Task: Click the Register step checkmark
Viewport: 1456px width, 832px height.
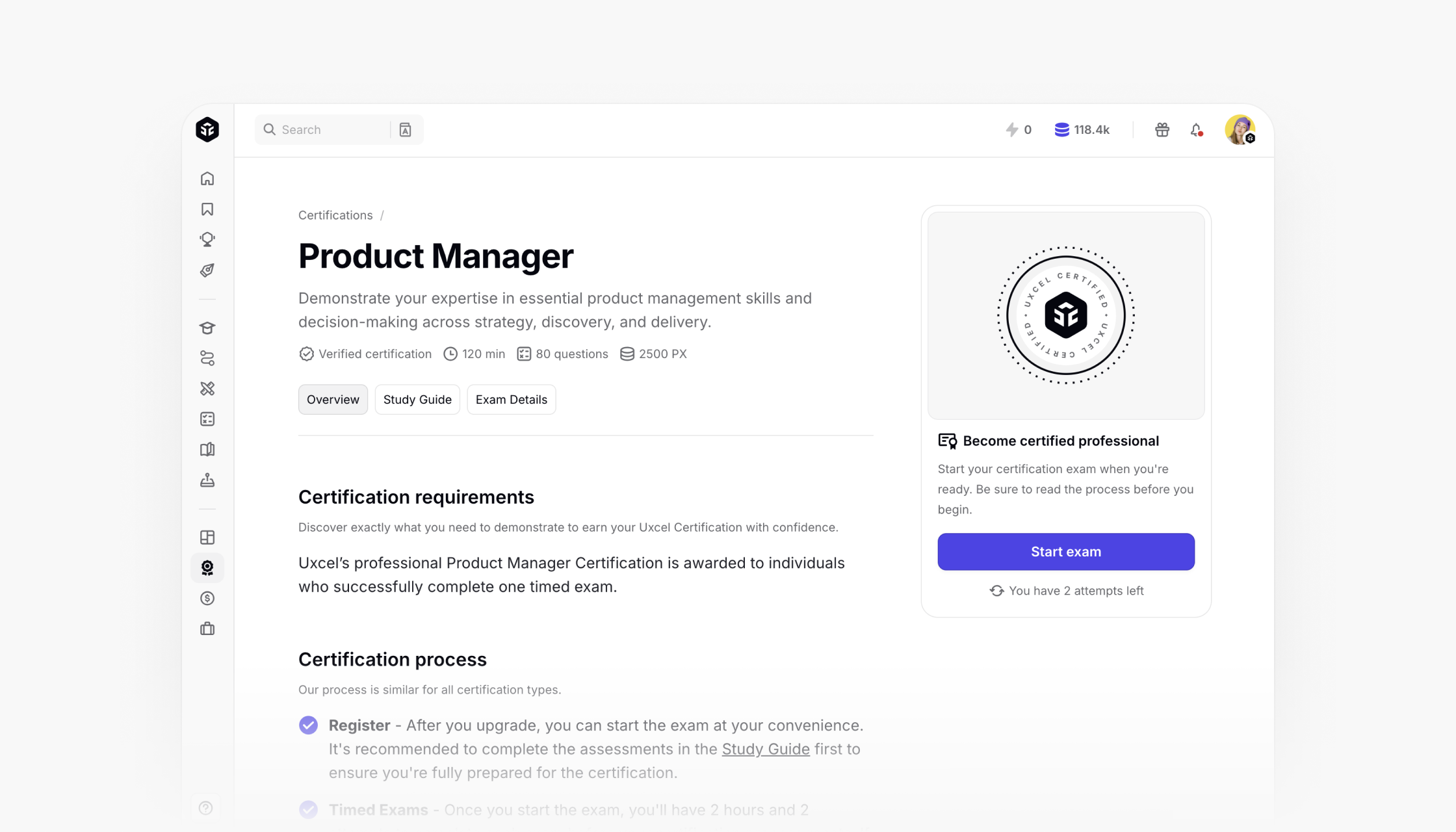Action: pyautogui.click(x=309, y=725)
